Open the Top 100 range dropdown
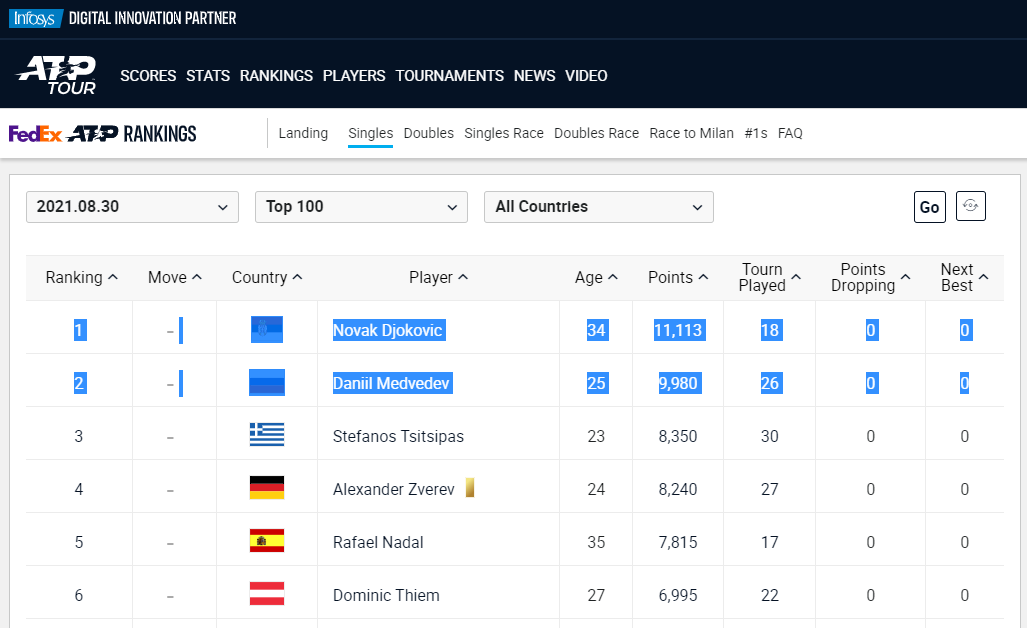Viewport: 1027px width, 628px height. [361, 207]
